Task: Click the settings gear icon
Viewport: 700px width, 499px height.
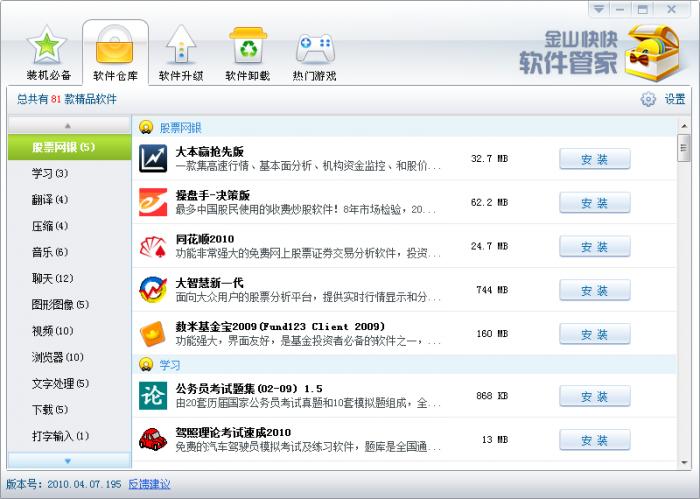Action: click(x=648, y=99)
